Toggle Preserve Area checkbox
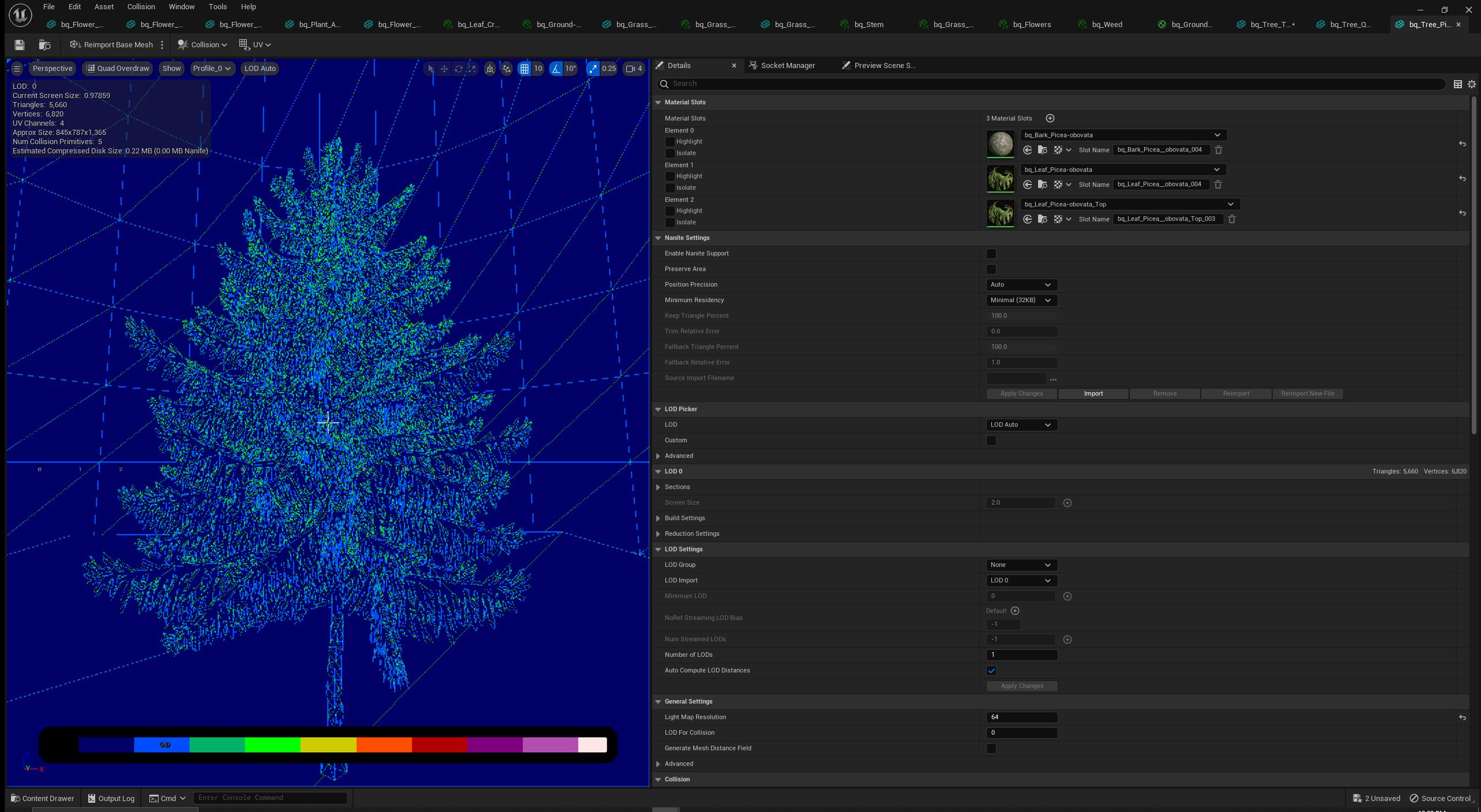 coord(991,269)
